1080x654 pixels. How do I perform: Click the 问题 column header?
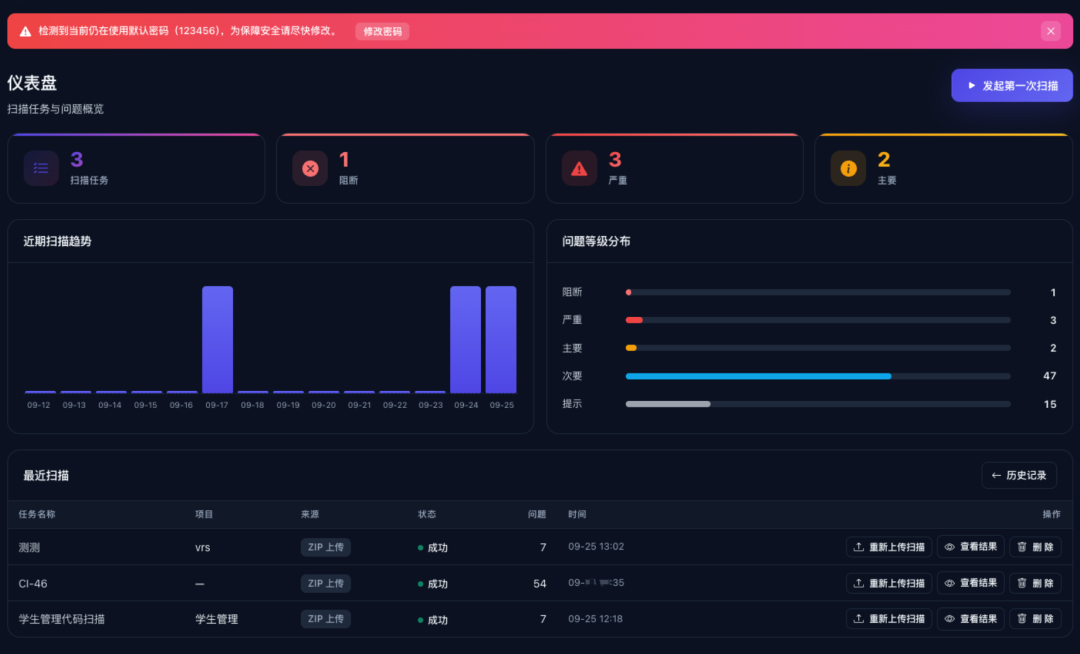pyautogui.click(x=537, y=514)
